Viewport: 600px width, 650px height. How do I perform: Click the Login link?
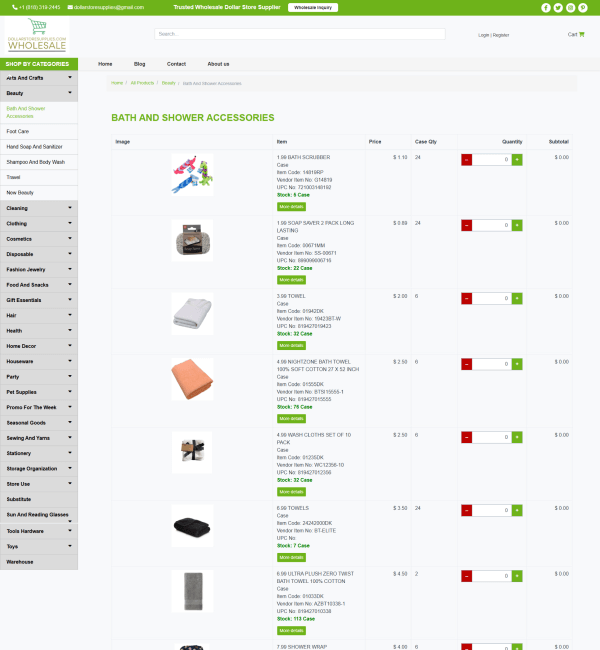pyautogui.click(x=483, y=35)
